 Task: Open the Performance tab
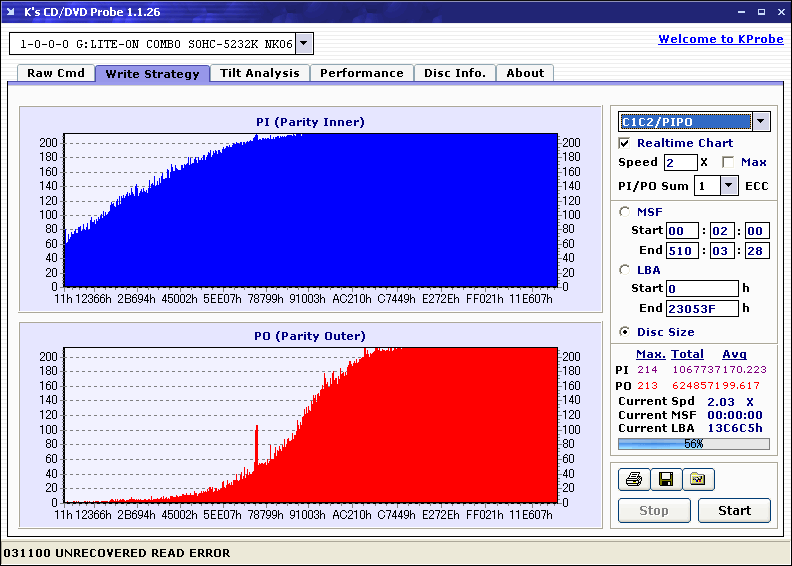click(x=362, y=73)
